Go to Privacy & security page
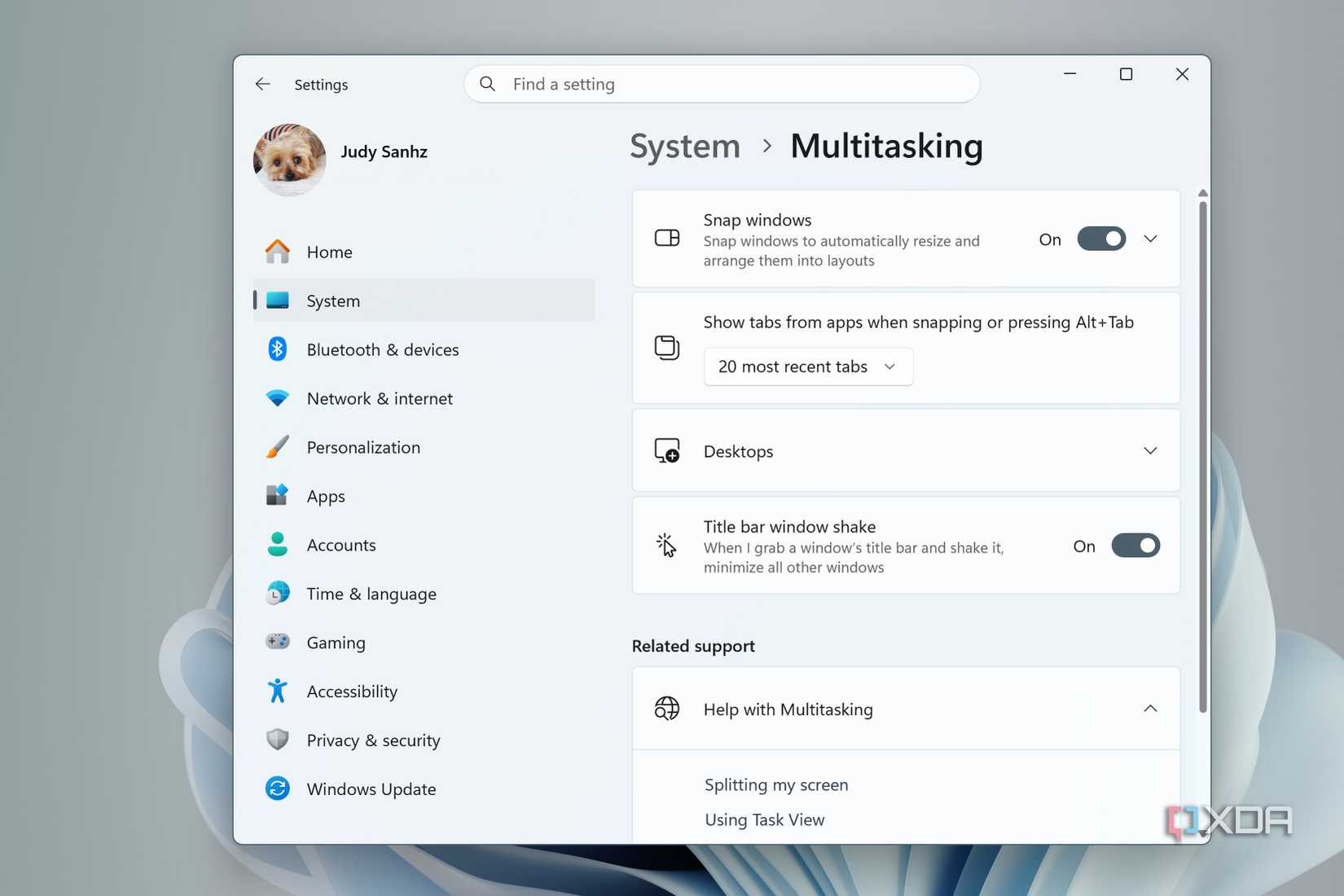 click(x=424, y=740)
